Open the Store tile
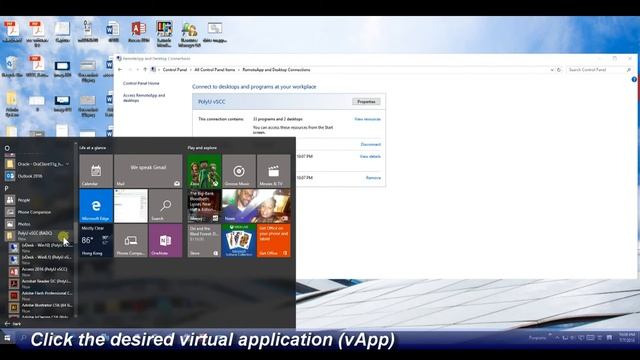 pos(204,240)
